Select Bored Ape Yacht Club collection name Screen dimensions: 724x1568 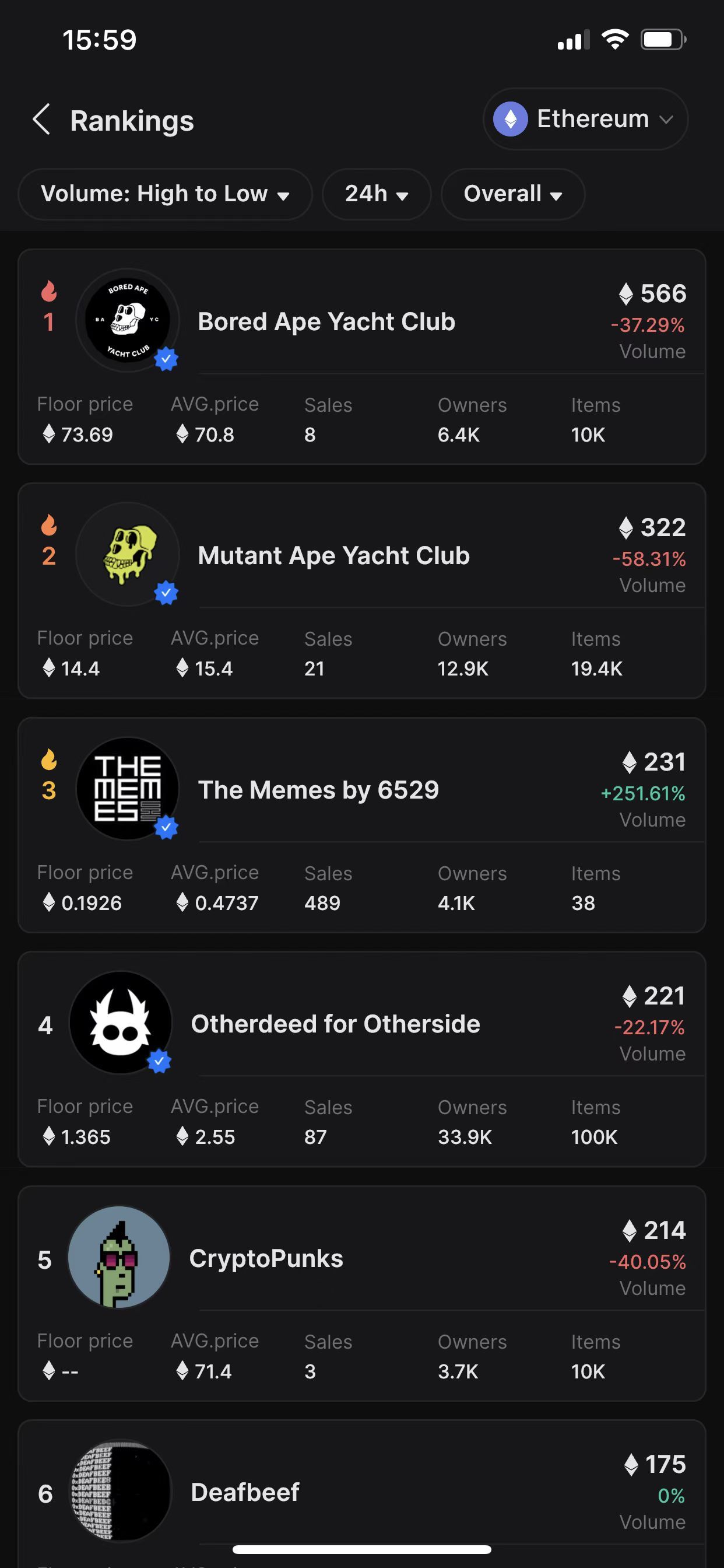click(x=326, y=321)
